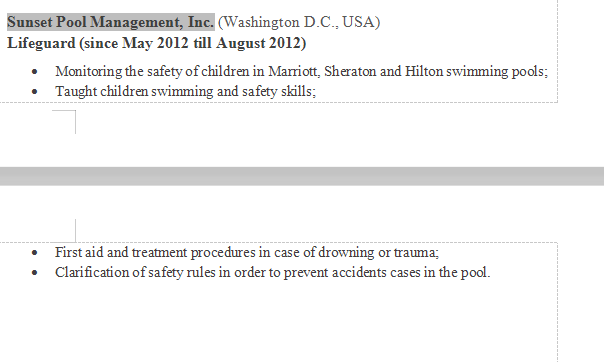604x362 pixels.
Task: Click the word Lifeguard in bold heading
Action: 41,43
